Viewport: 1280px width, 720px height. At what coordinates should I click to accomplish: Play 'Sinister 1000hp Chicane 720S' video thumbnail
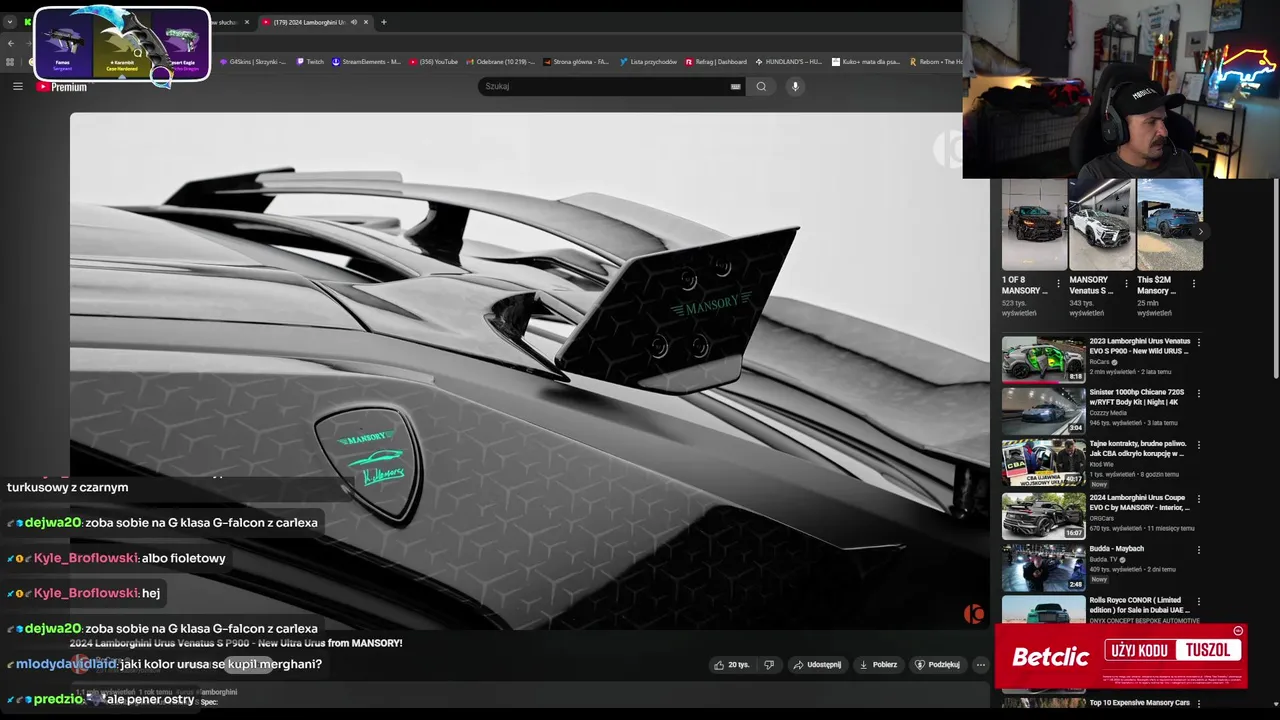tap(1043, 411)
